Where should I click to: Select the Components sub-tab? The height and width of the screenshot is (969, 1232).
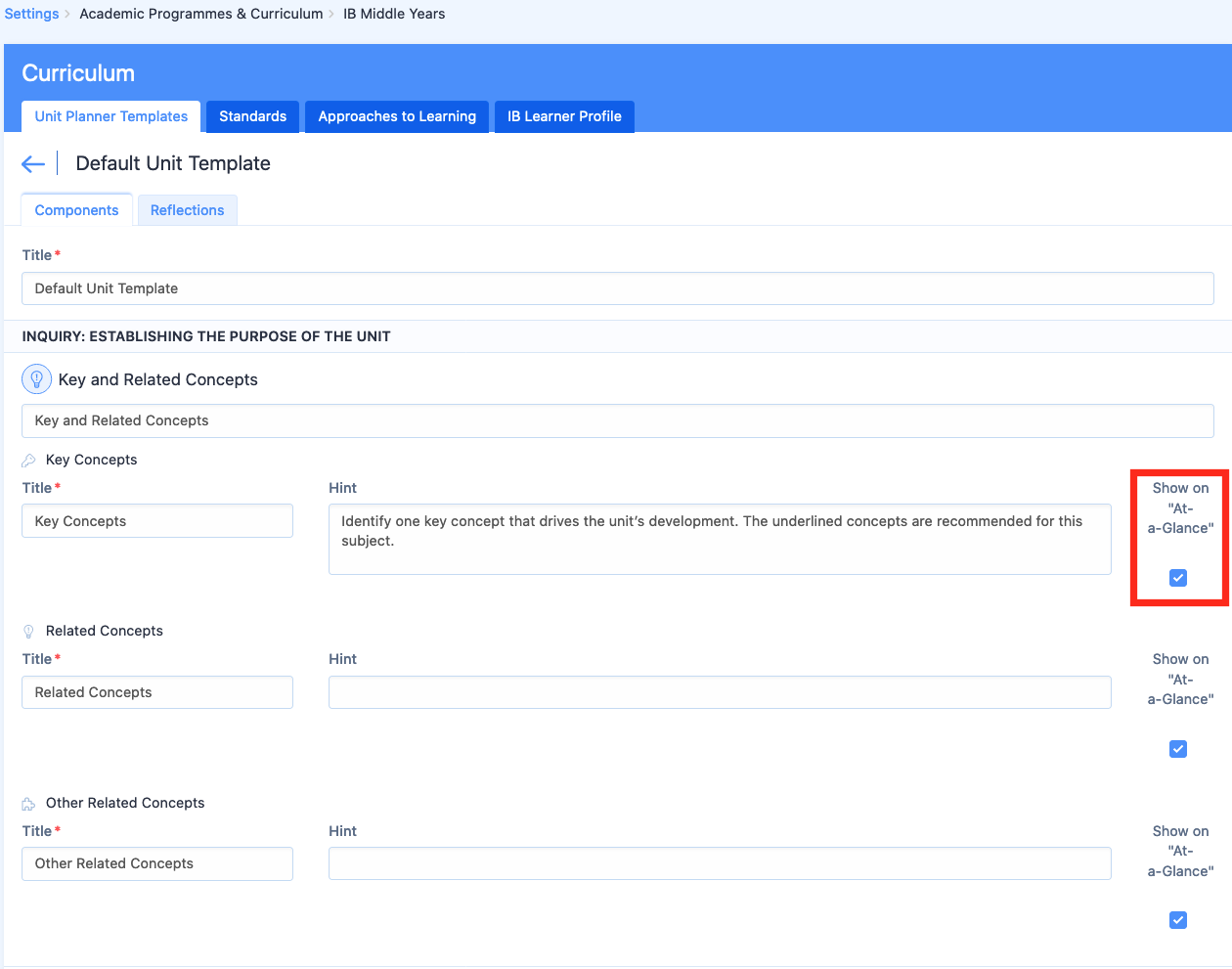pyautogui.click(x=76, y=210)
